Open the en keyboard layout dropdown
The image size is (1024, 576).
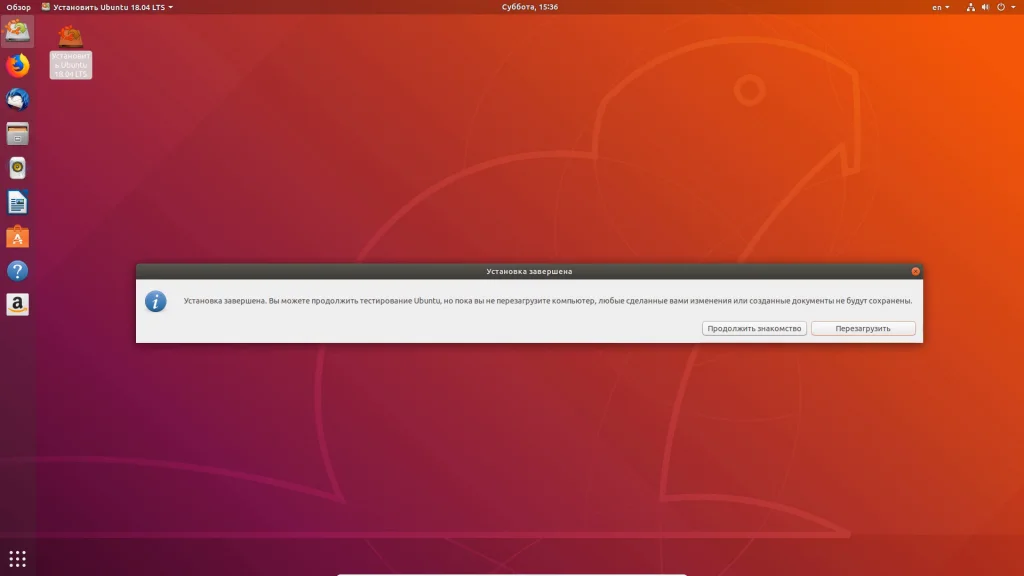click(940, 7)
